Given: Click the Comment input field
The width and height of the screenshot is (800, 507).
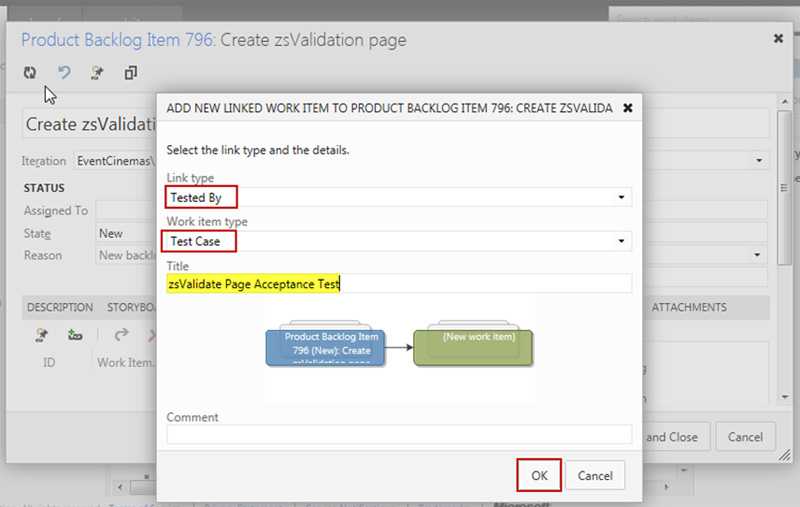Looking at the screenshot, I should tap(398, 434).
